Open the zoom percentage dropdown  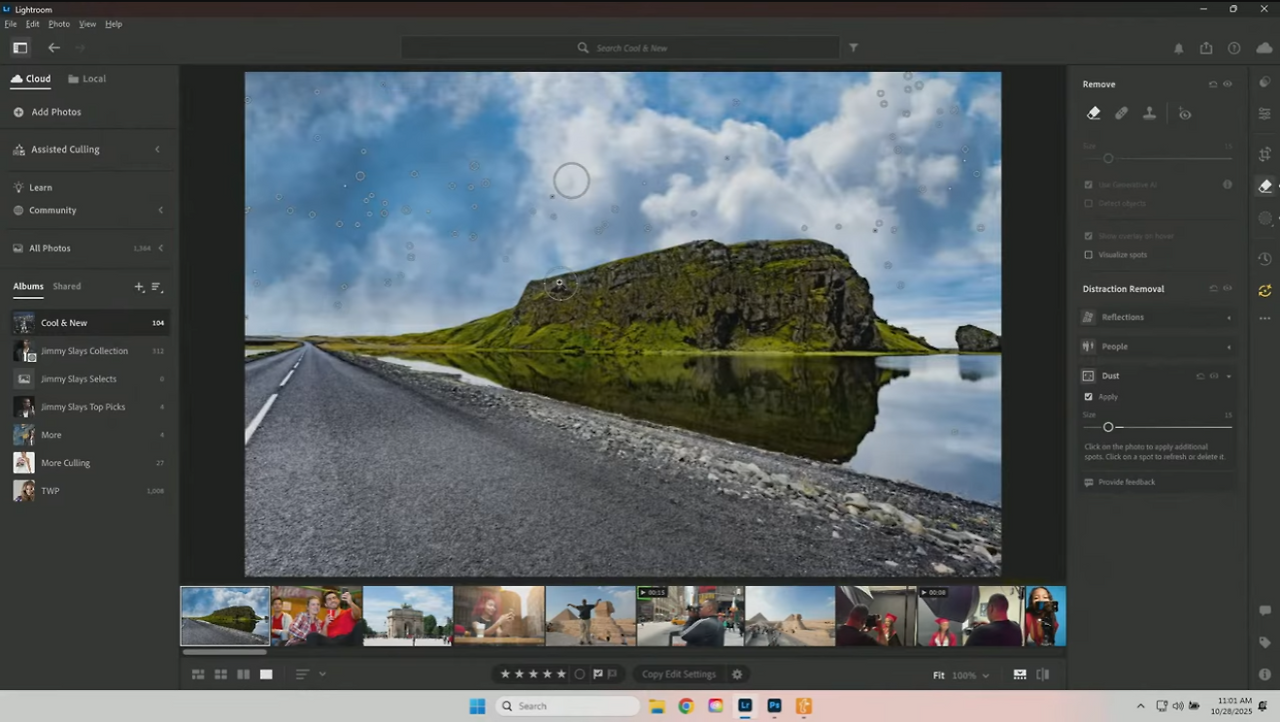[x=969, y=675]
